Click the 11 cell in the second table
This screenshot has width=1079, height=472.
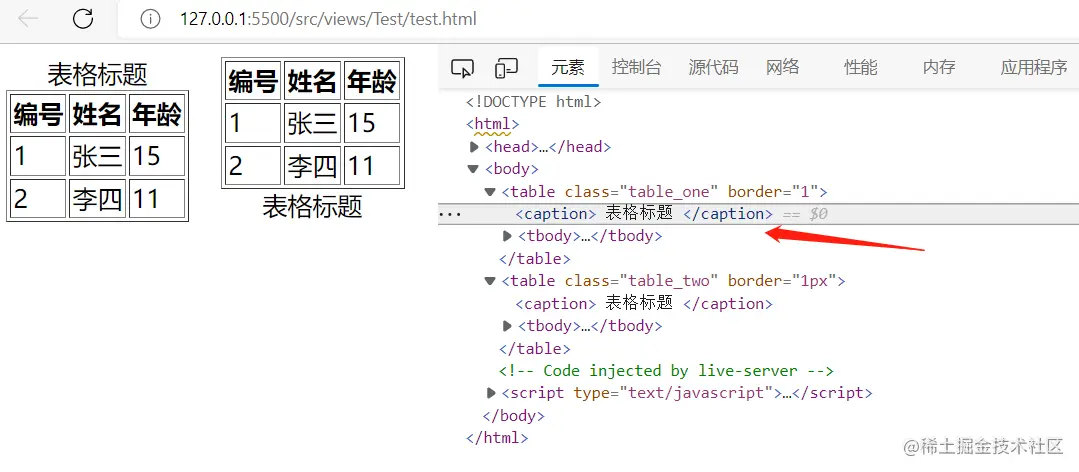click(x=372, y=166)
